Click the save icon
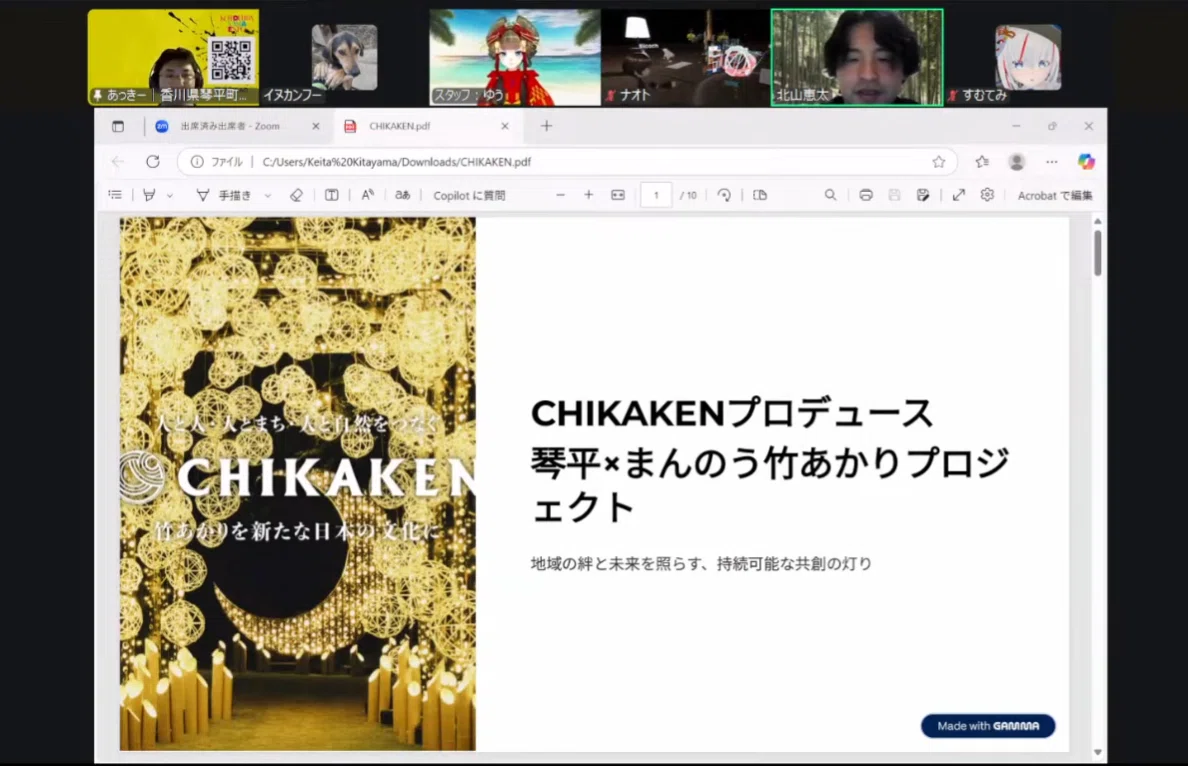Screen dimensions: 1188x766 894,195
